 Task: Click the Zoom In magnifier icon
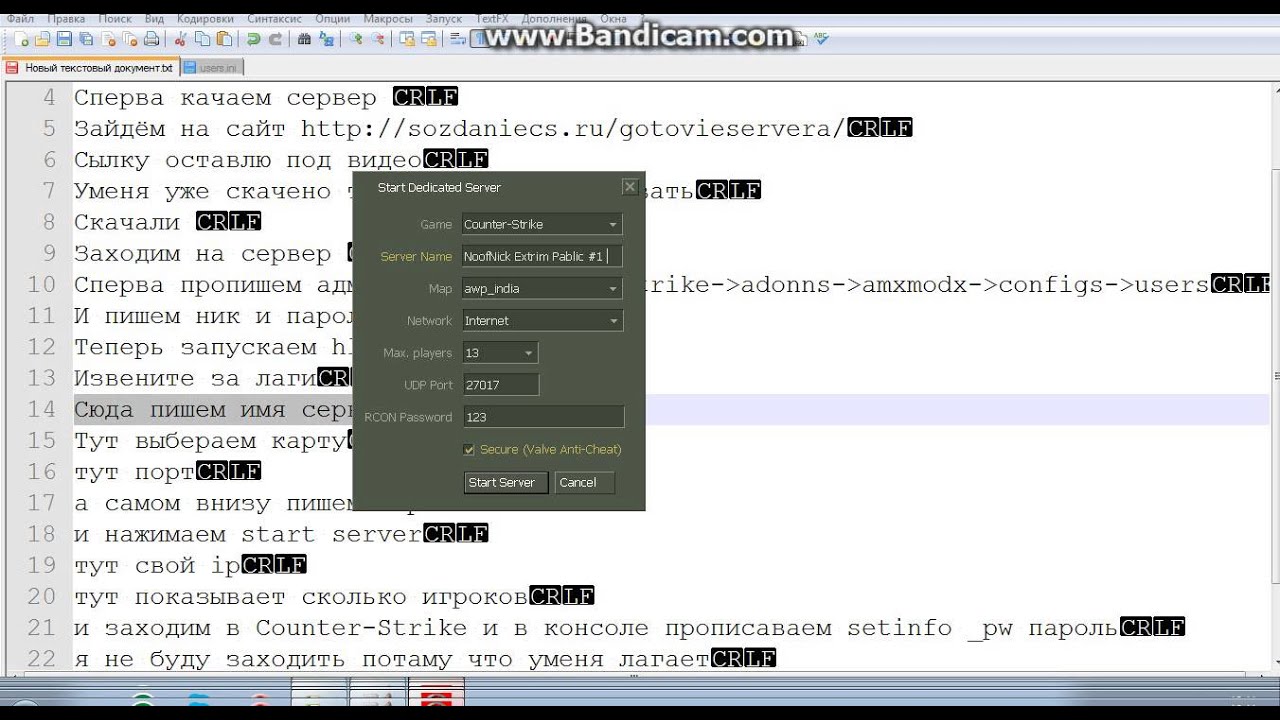coord(355,40)
